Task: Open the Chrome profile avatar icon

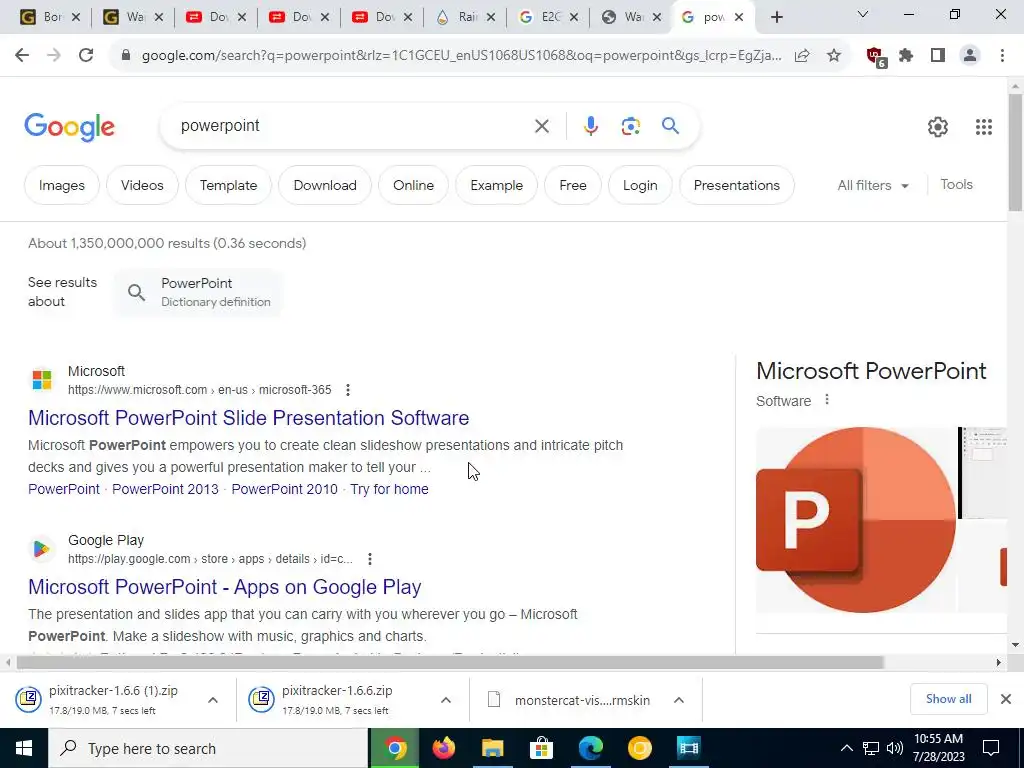Action: point(970,56)
